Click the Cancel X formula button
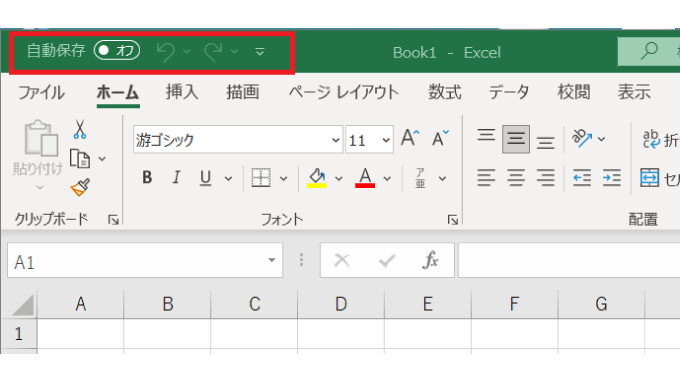The image size is (680, 383). pos(342,261)
